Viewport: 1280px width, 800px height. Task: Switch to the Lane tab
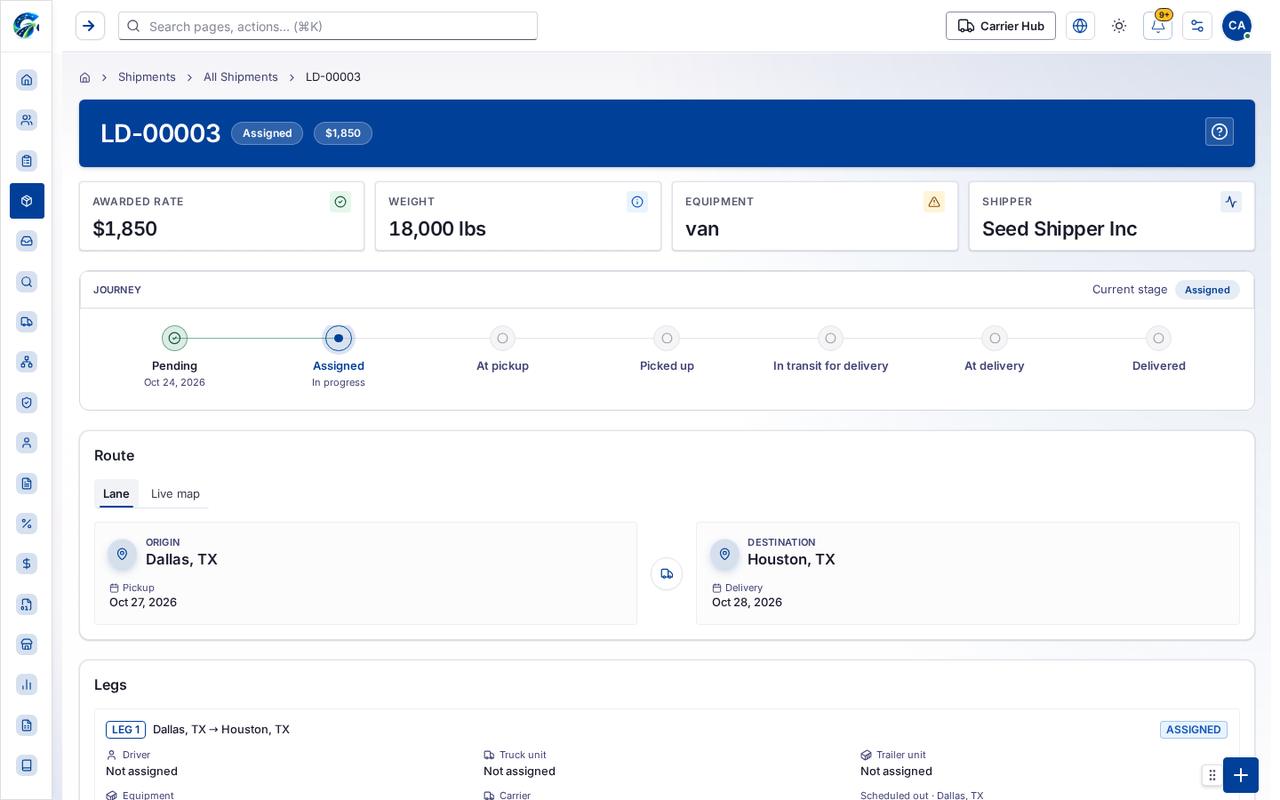pos(116,494)
